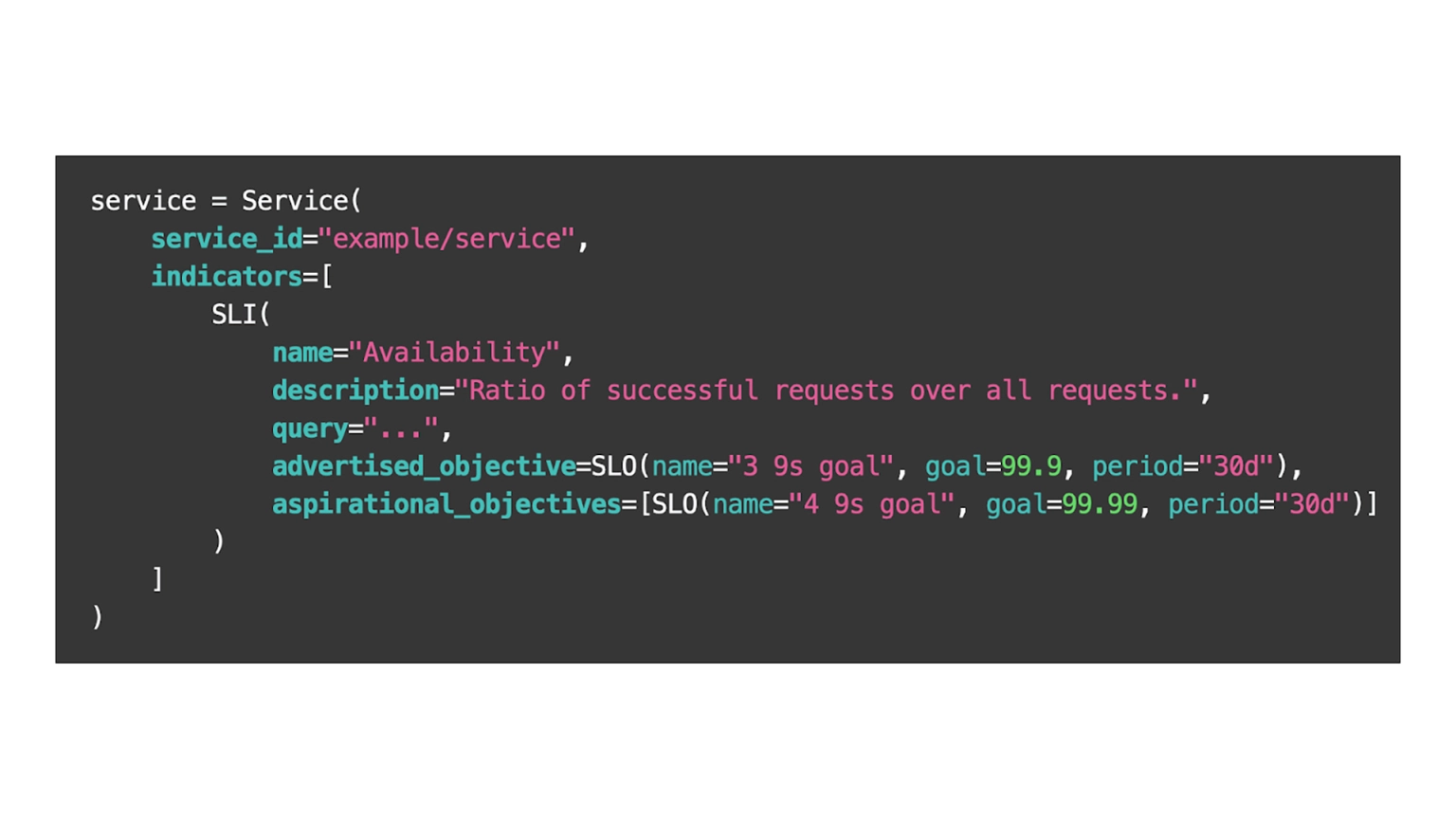The width and height of the screenshot is (1456, 819).
Task: Click the "example/service" string
Action: coord(446,239)
